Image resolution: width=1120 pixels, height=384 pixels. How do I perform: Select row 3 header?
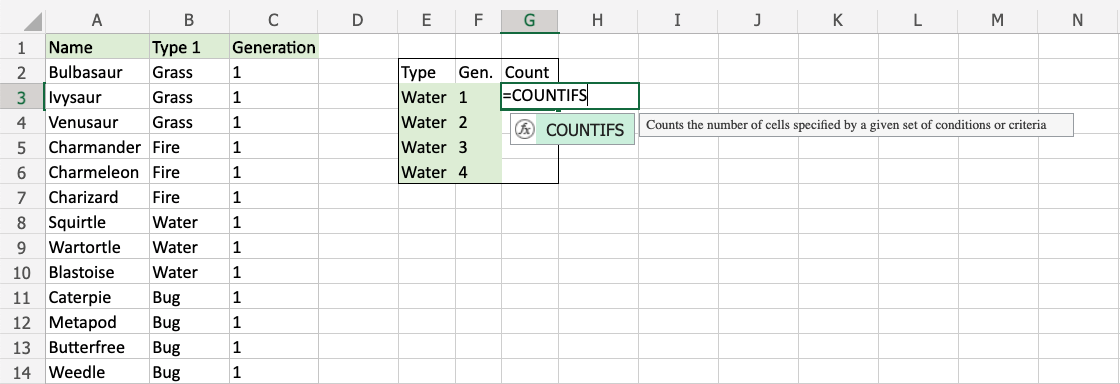21,97
